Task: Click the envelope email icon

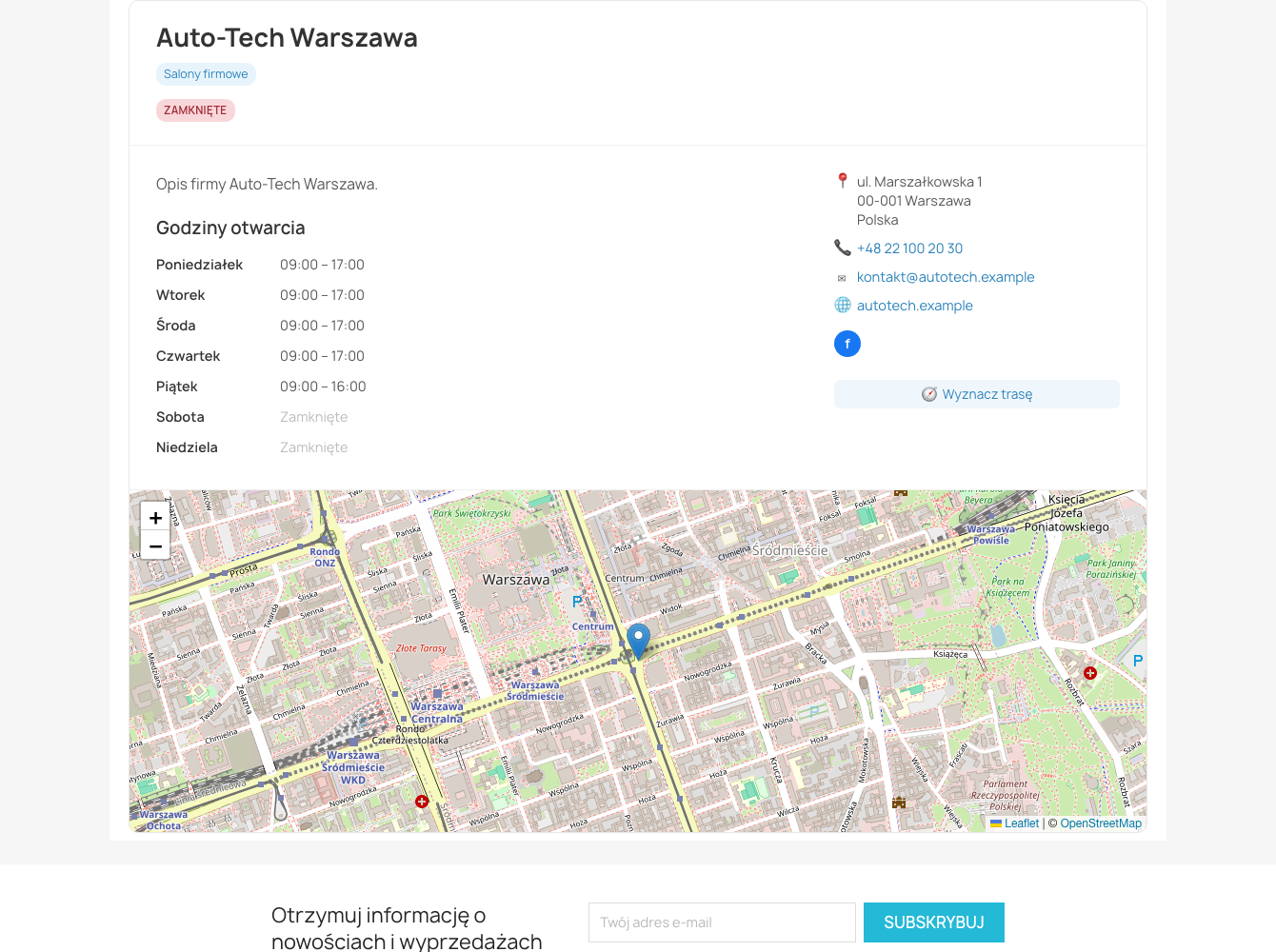Action: (842, 278)
